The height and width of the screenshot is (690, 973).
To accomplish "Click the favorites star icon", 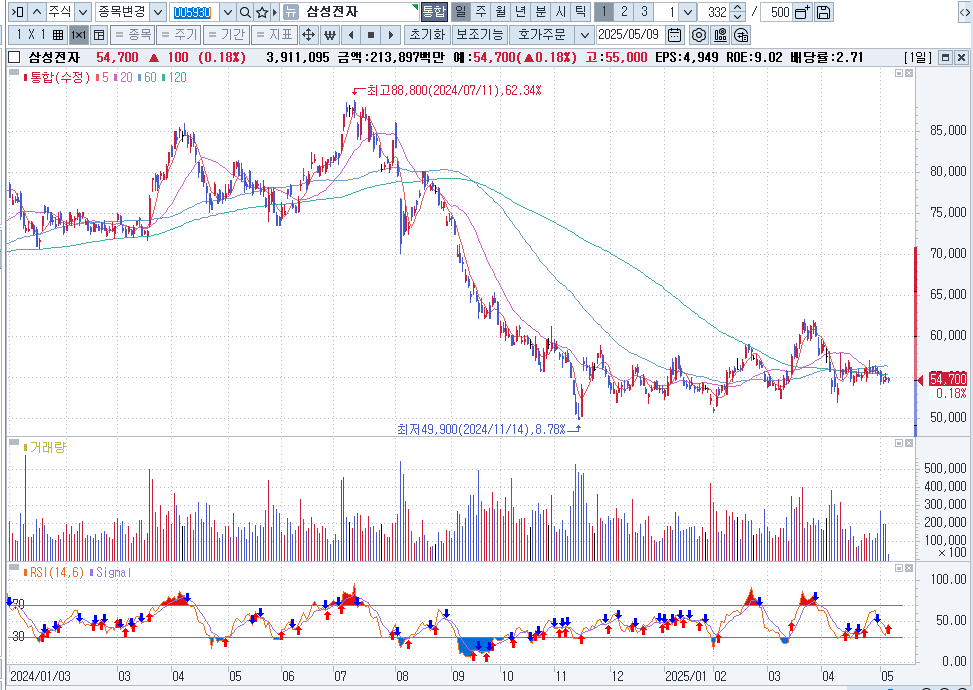I will pos(262,12).
